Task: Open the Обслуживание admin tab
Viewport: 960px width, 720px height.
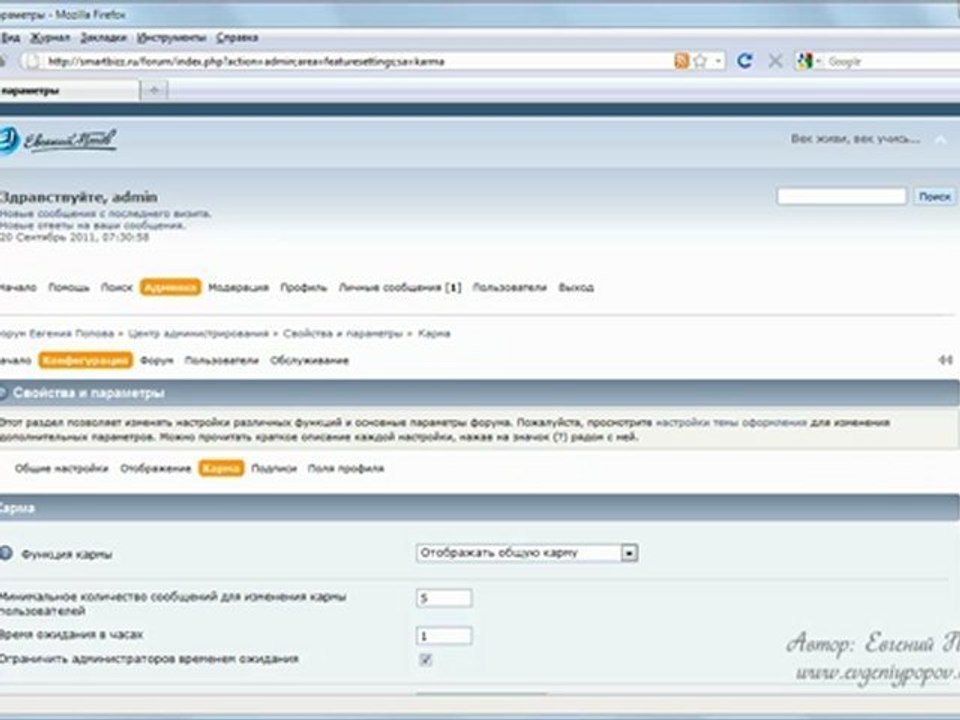Action: point(309,360)
